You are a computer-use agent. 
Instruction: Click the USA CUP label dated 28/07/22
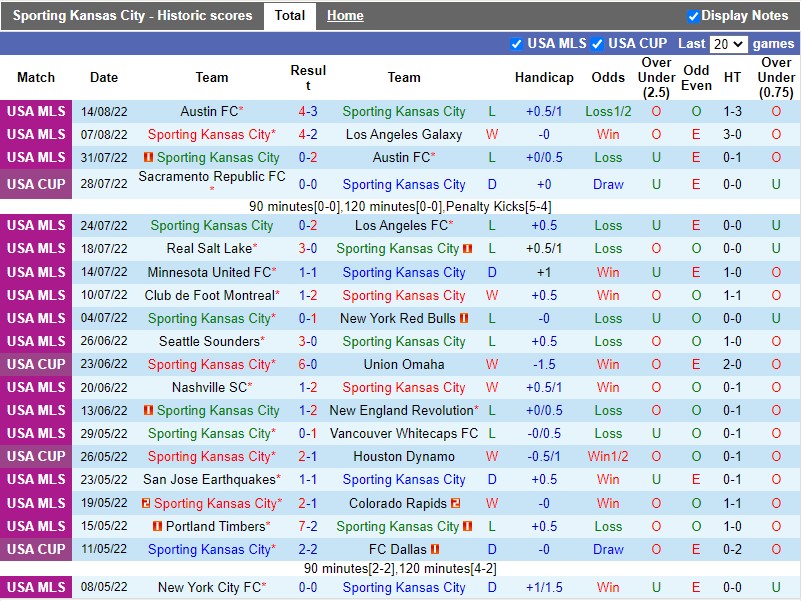pyautogui.click(x=36, y=184)
